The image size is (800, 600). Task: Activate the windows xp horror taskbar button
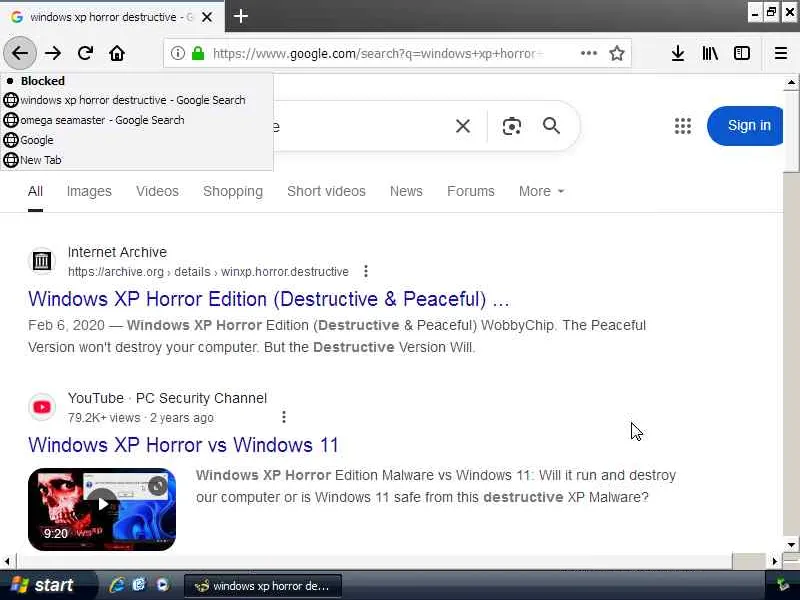[263, 586]
